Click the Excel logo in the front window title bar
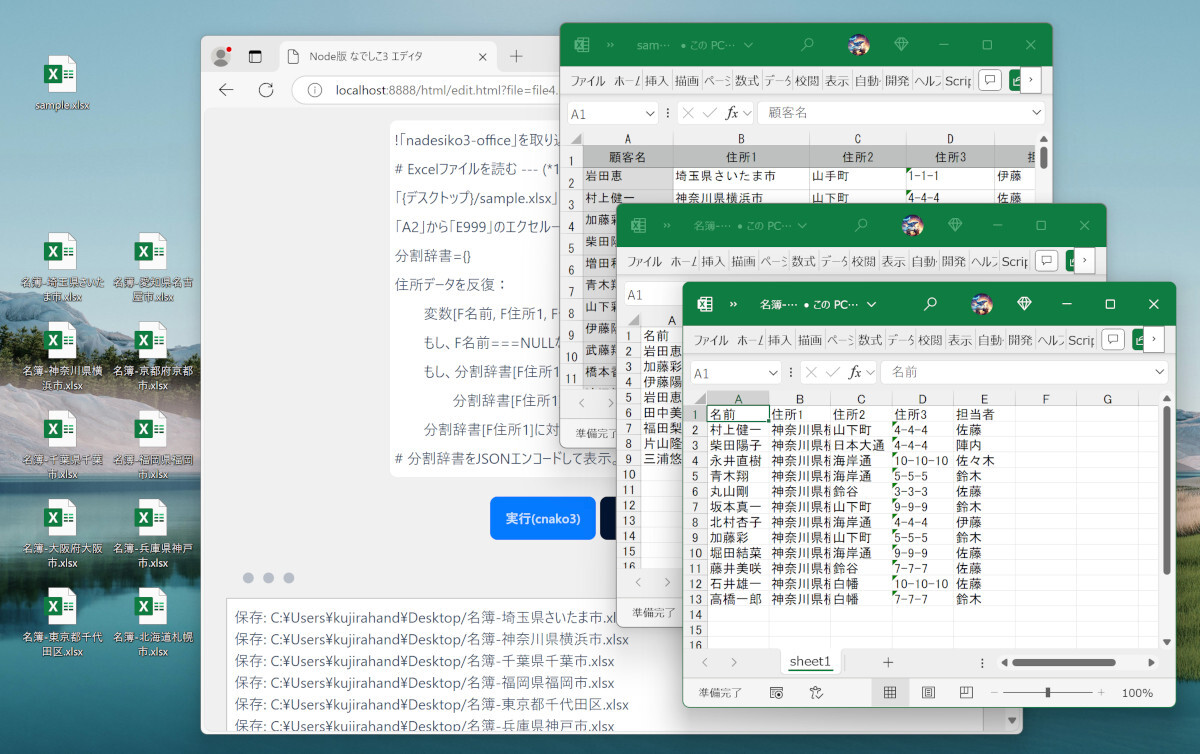This screenshot has width=1200, height=754. click(x=705, y=304)
